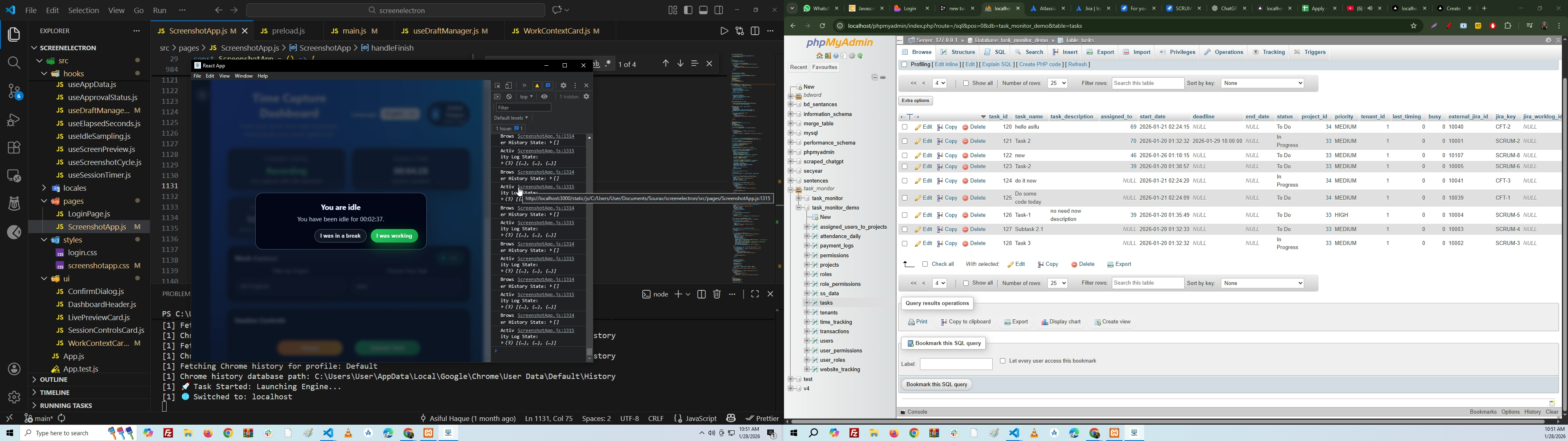Click the inspect element picker in DevTools

(497, 86)
